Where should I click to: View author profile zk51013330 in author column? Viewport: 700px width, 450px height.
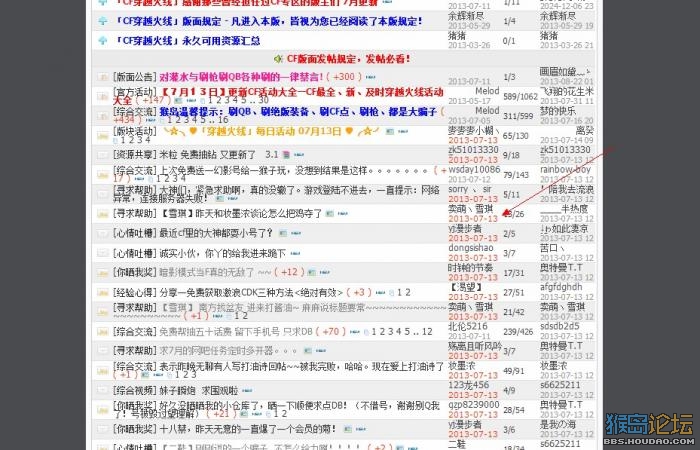(x=473, y=150)
